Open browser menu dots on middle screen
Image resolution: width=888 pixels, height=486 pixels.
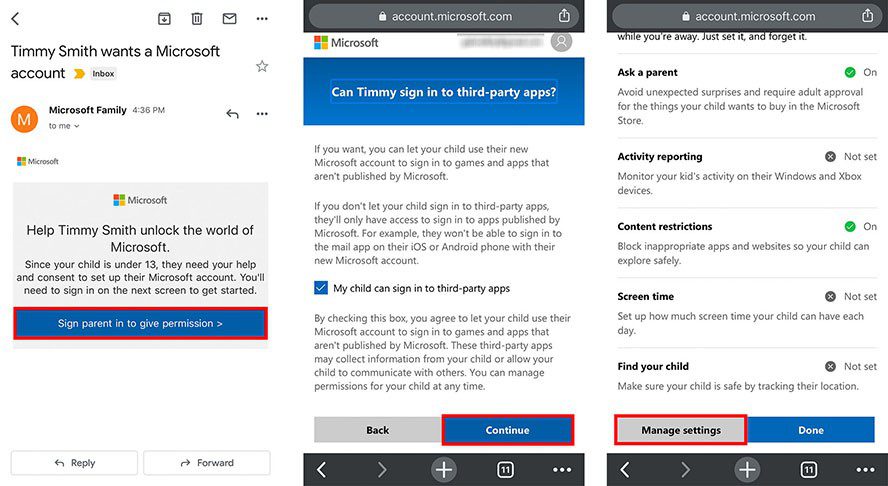[562, 470]
